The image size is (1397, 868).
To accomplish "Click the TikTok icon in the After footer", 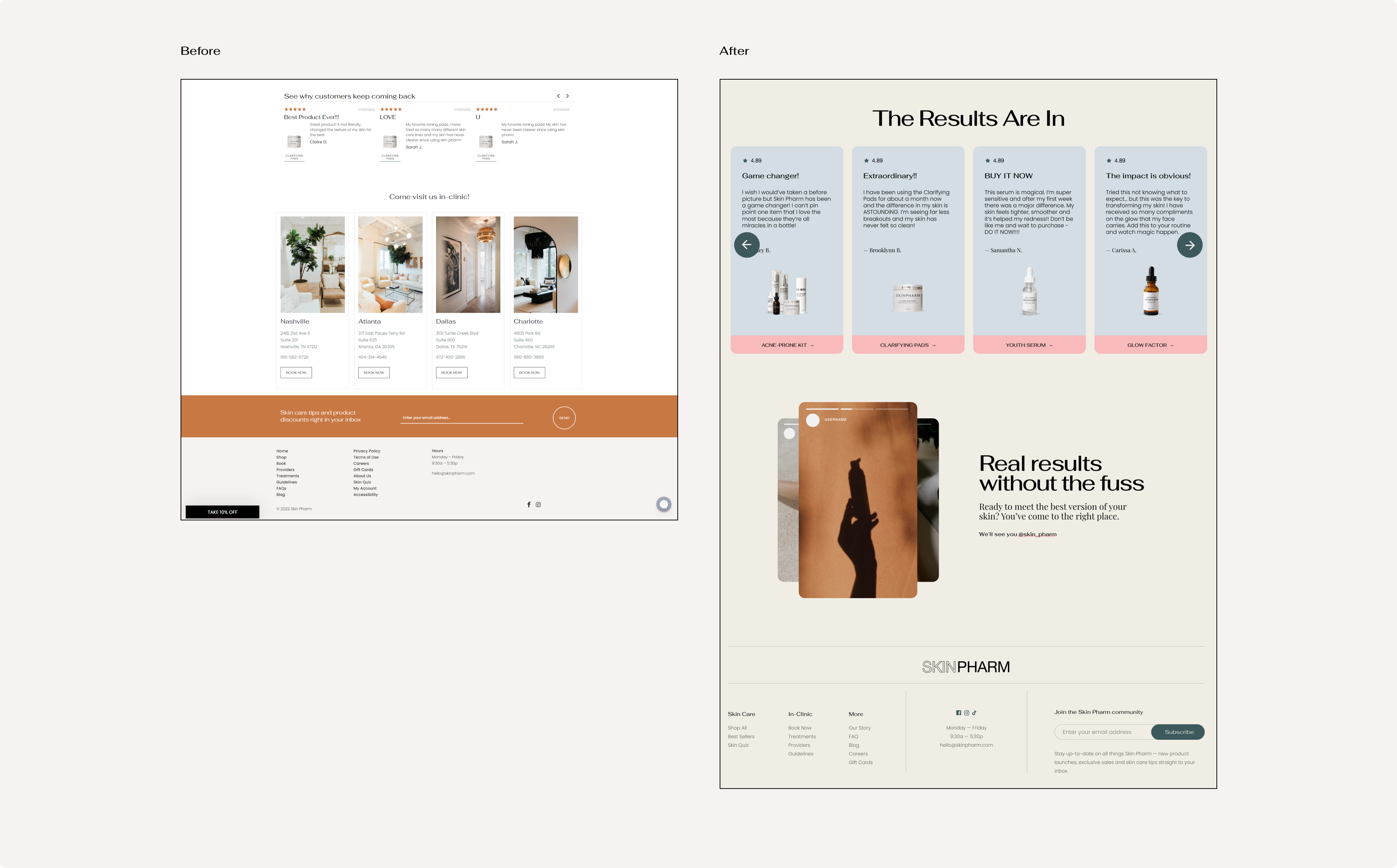I will (975, 712).
